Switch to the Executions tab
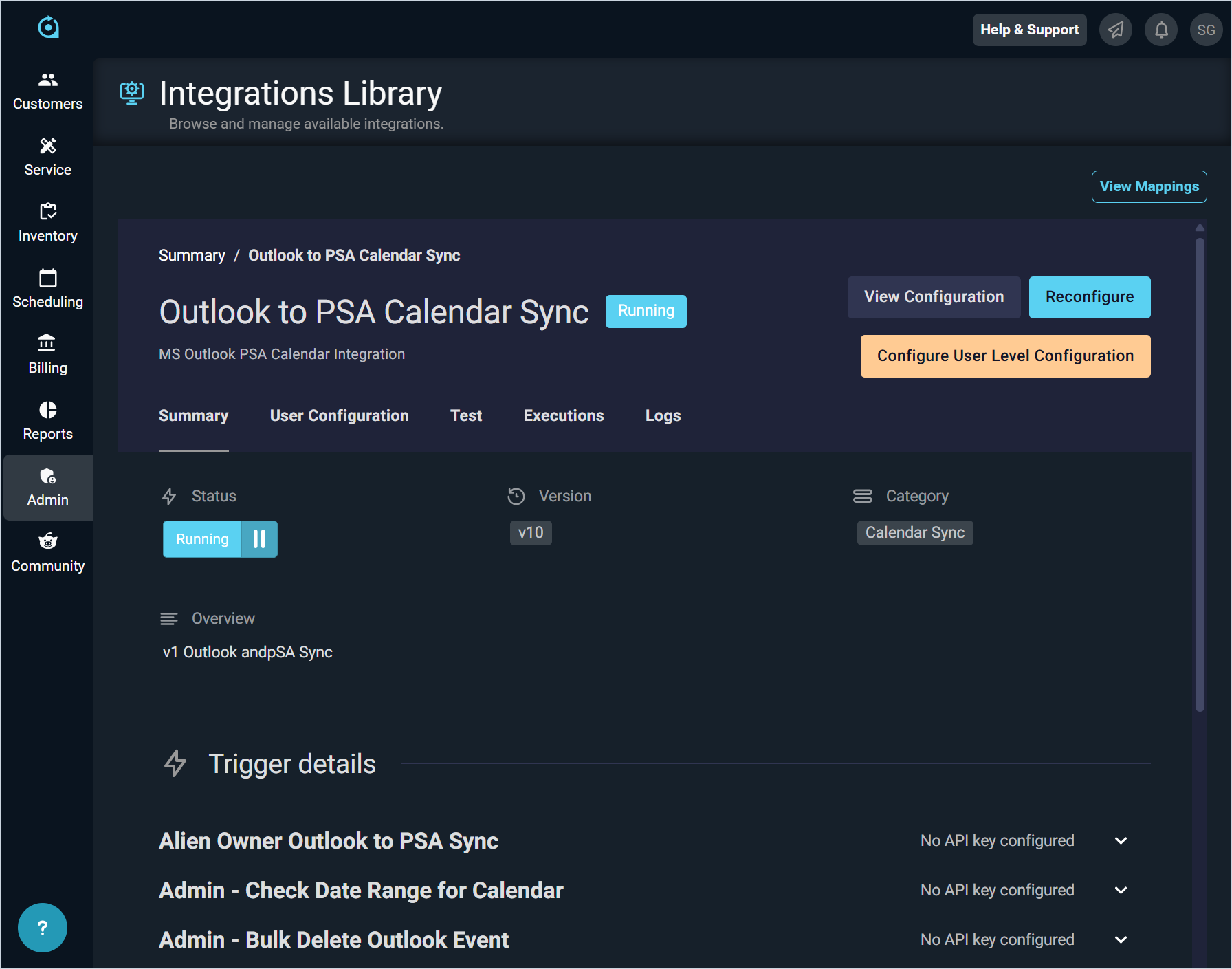The image size is (1232, 969). (x=563, y=416)
